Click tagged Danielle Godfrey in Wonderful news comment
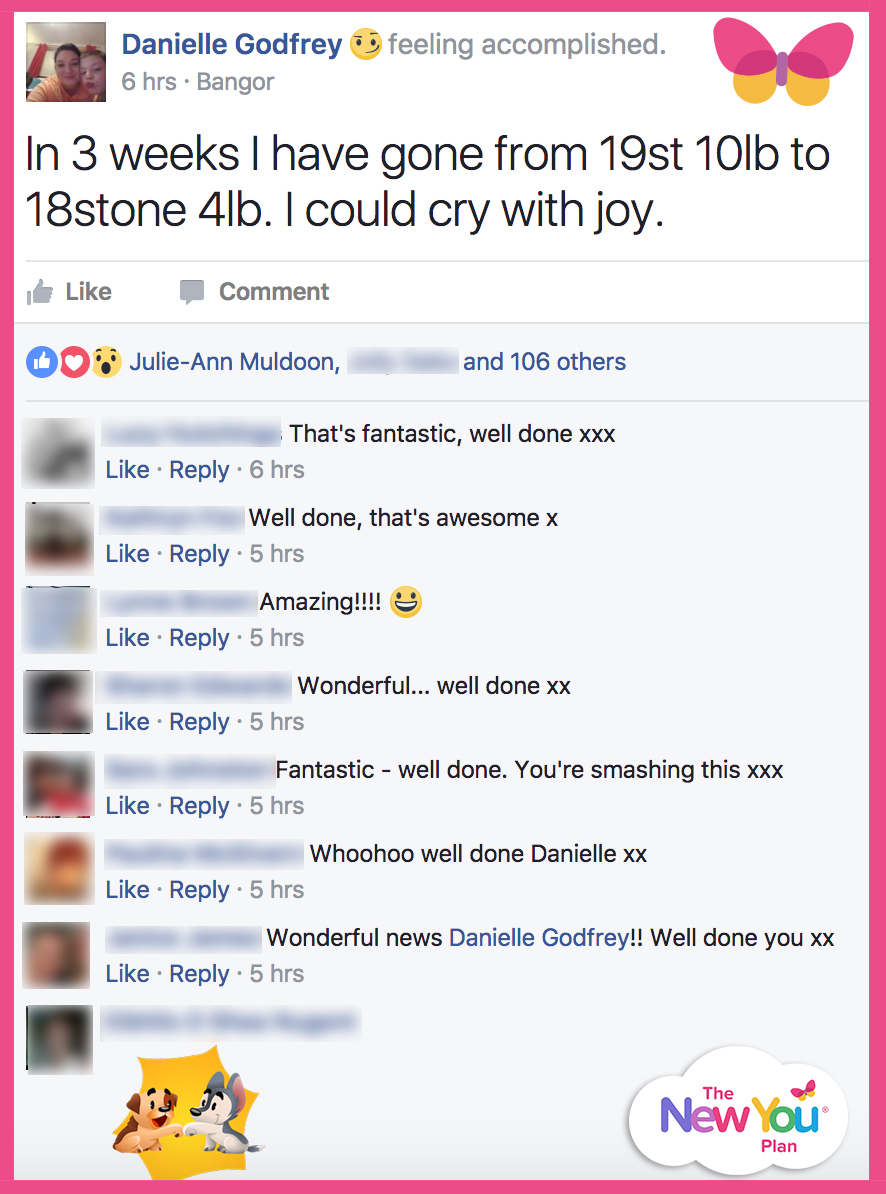Viewport: 886px width, 1194px height. click(x=539, y=937)
